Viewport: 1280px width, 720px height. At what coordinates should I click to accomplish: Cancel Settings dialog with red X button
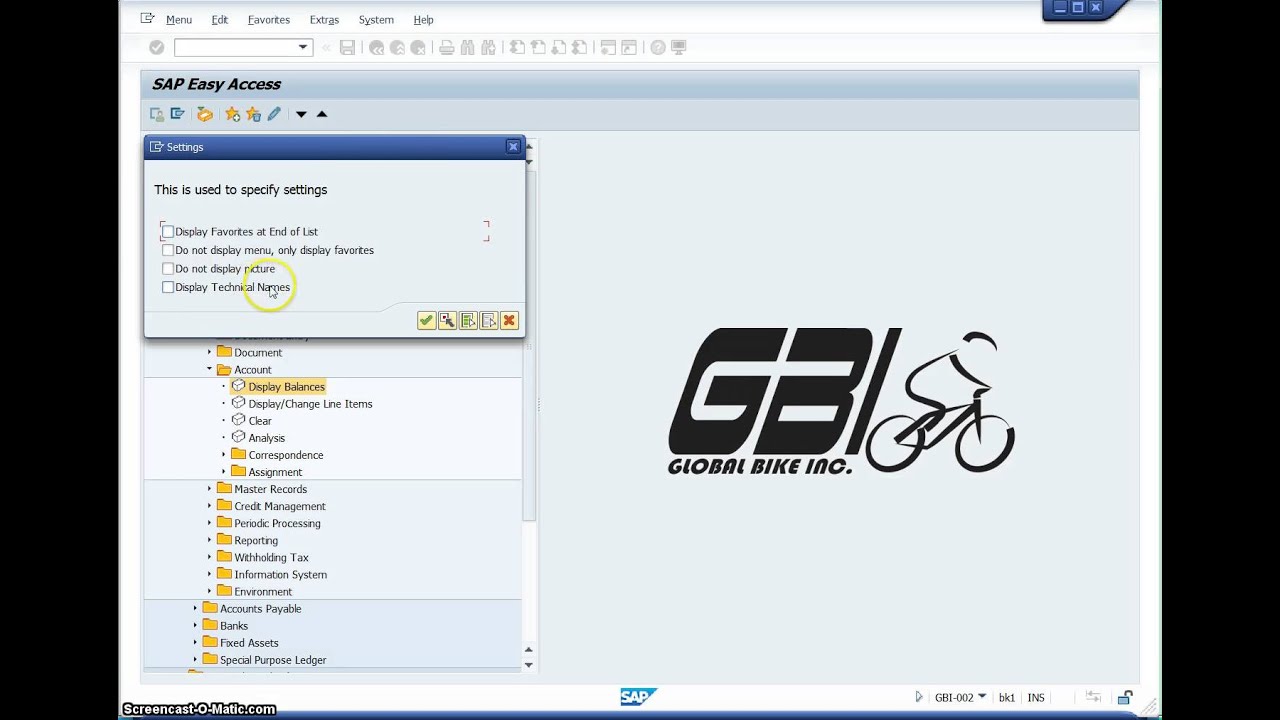pyautogui.click(x=509, y=320)
